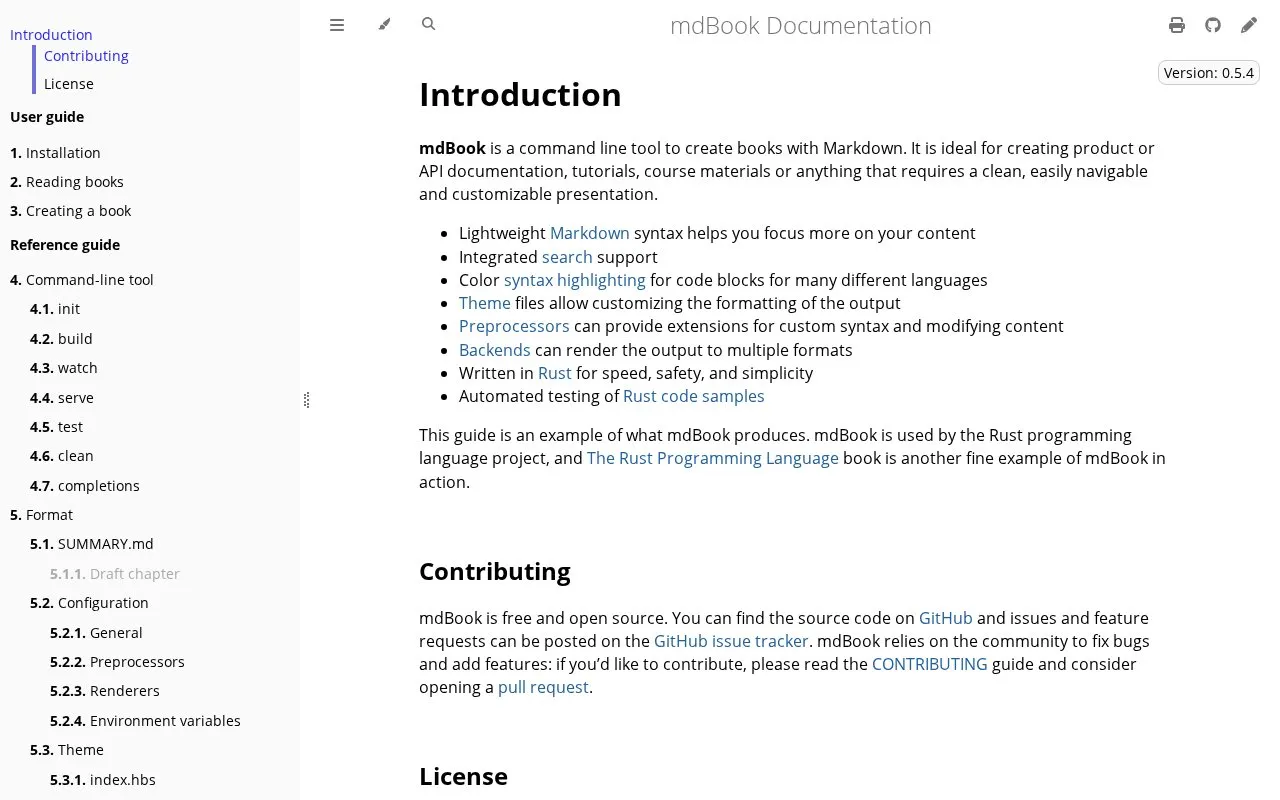Open section 5.3. Theme in sidebar
This screenshot has width=1280, height=800.
pos(67,750)
